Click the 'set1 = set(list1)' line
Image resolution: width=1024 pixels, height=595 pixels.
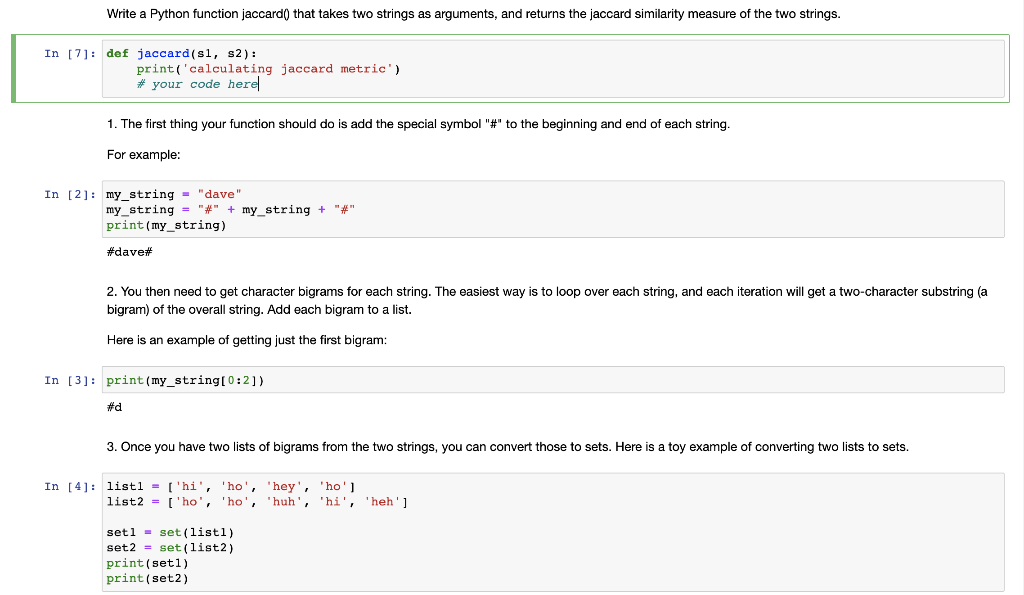(170, 532)
